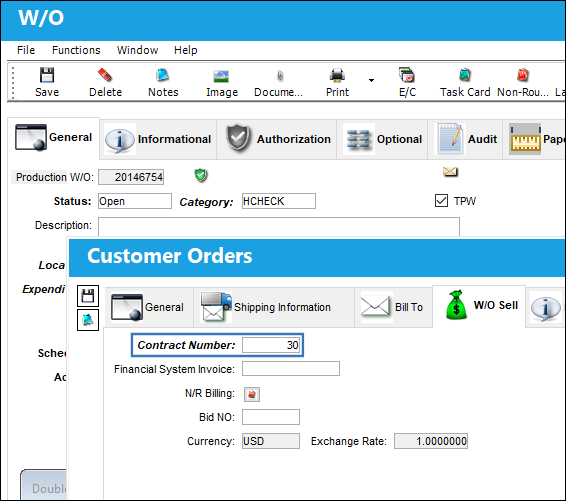566x501 pixels.
Task: Click the Bid NO input field
Action: [271, 417]
